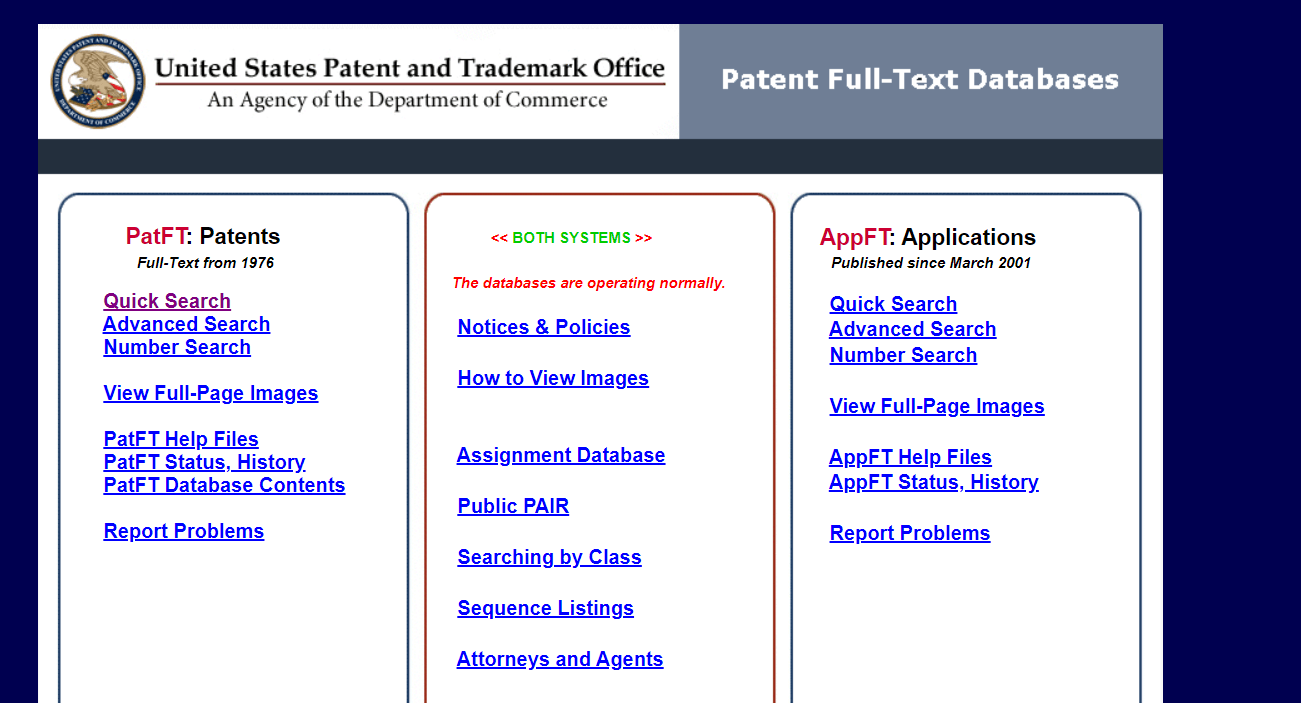Open PatFT Status, History link

tap(204, 462)
